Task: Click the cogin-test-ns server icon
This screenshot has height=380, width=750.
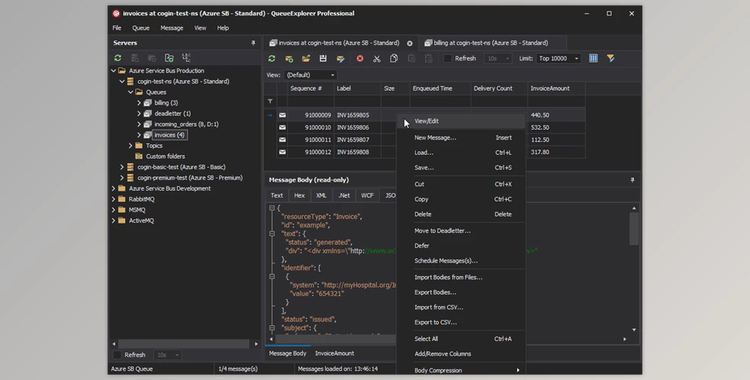Action: click(x=130, y=81)
